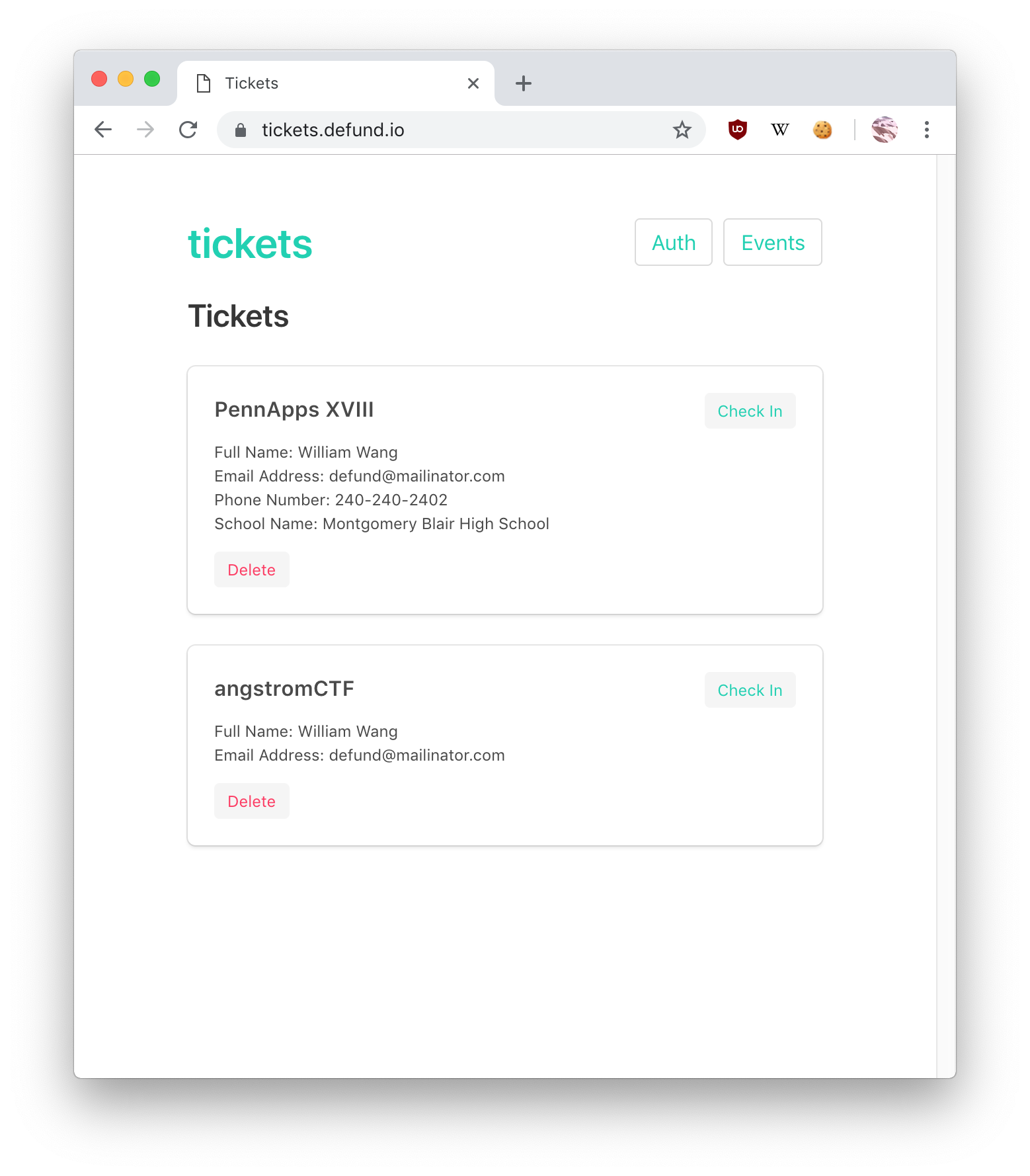Reload the page with refresh icon
Image resolution: width=1030 pixels, height=1176 pixels.
[188, 130]
